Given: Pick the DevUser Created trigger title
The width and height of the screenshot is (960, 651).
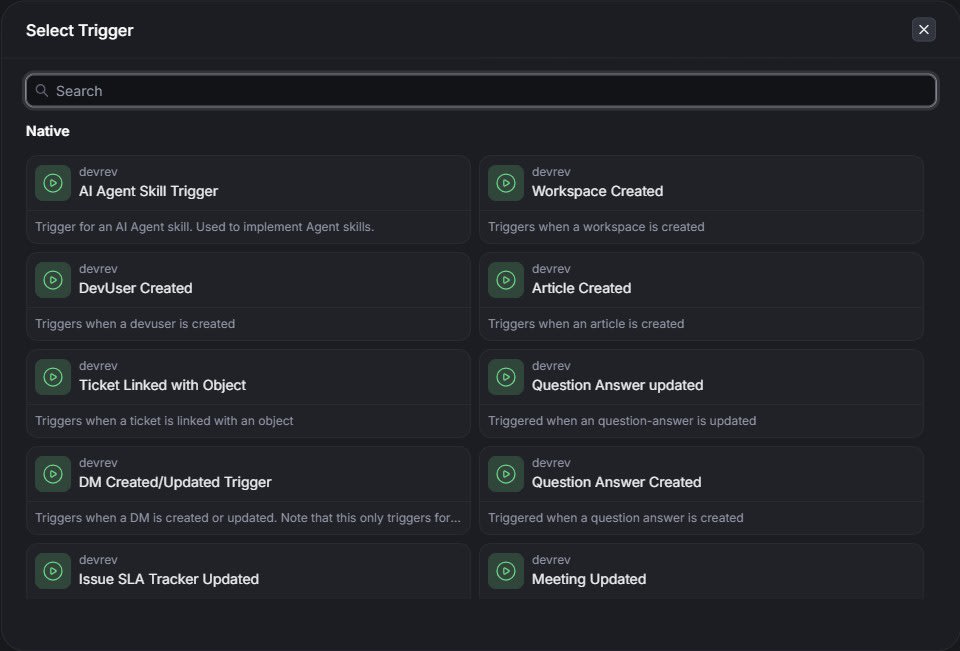Looking at the screenshot, I should tap(135, 288).
